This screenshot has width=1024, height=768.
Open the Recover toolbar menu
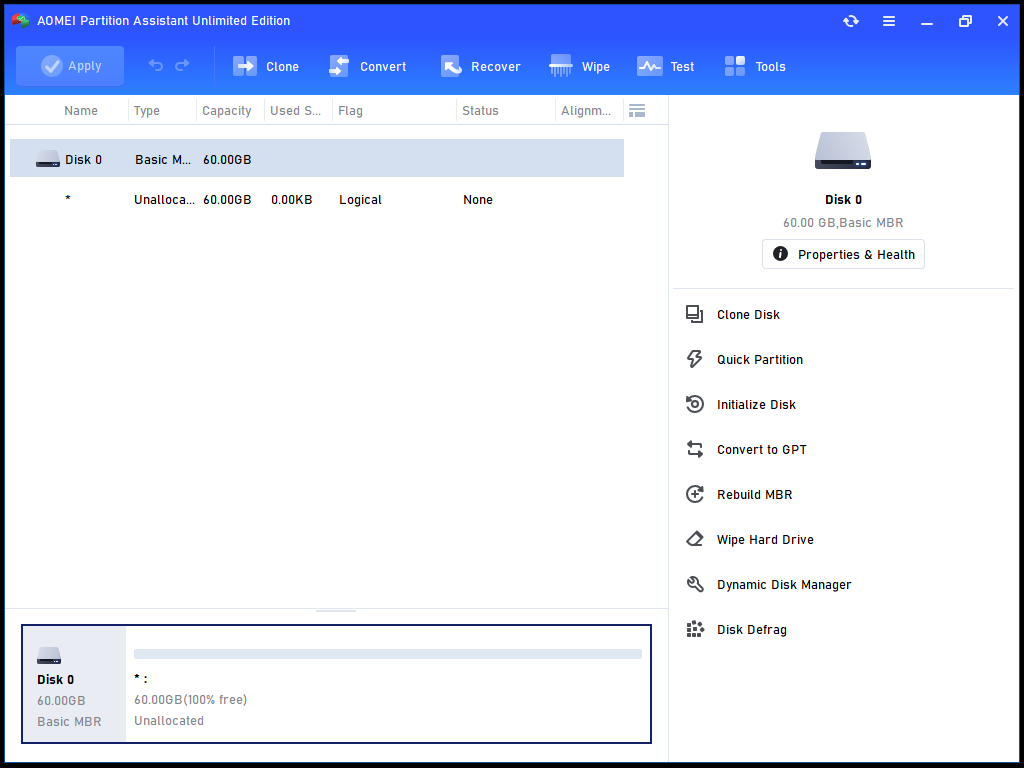[480, 67]
